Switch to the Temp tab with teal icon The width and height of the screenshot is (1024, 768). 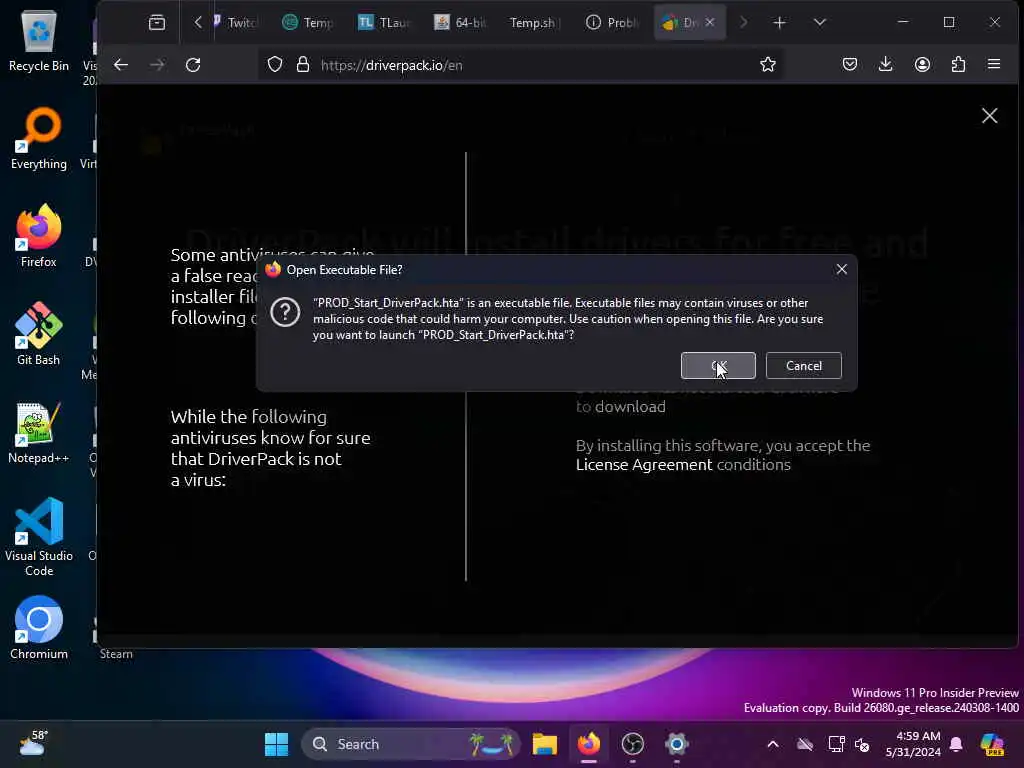(x=308, y=23)
